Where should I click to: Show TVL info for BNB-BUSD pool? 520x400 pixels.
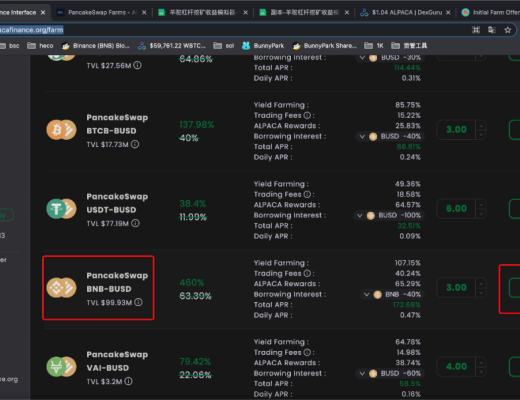pos(138,302)
